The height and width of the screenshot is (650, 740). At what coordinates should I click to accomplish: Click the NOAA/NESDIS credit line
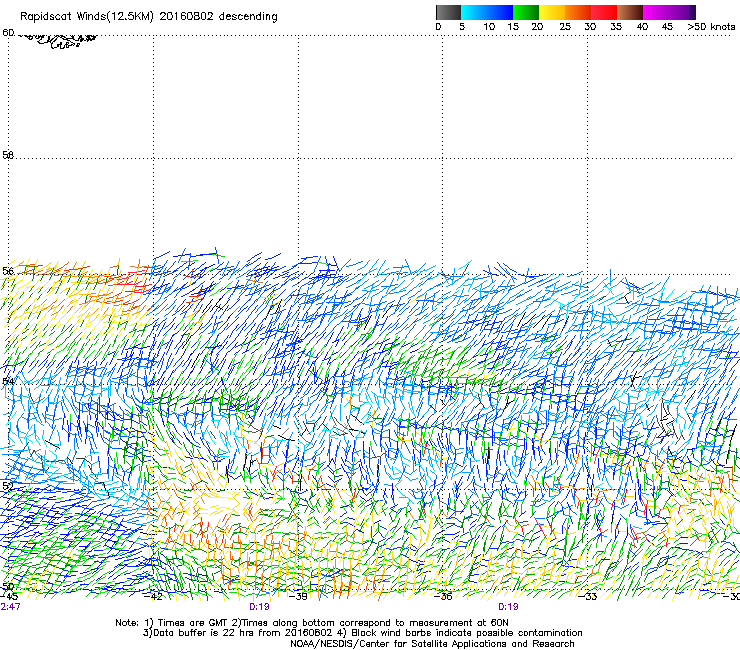[432, 644]
